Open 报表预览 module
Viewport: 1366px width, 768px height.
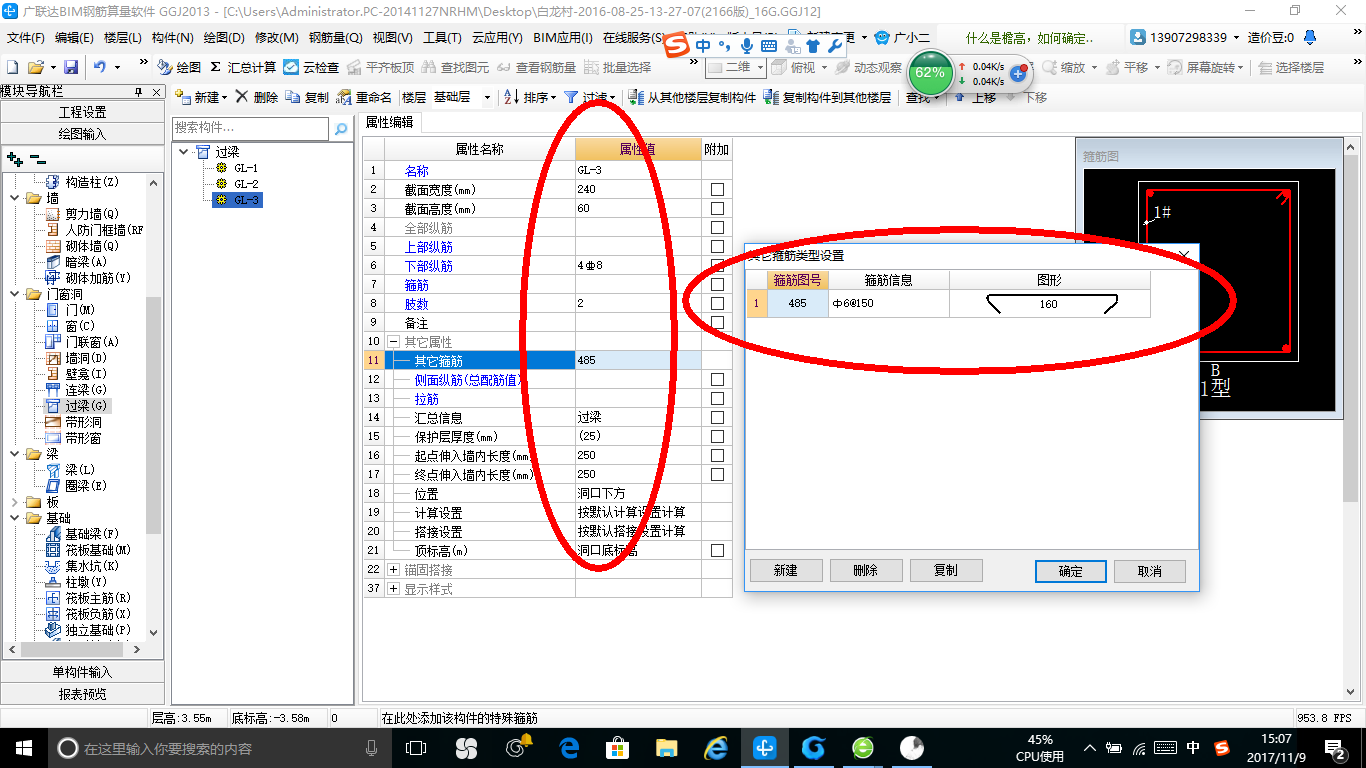(x=82, y=694)
